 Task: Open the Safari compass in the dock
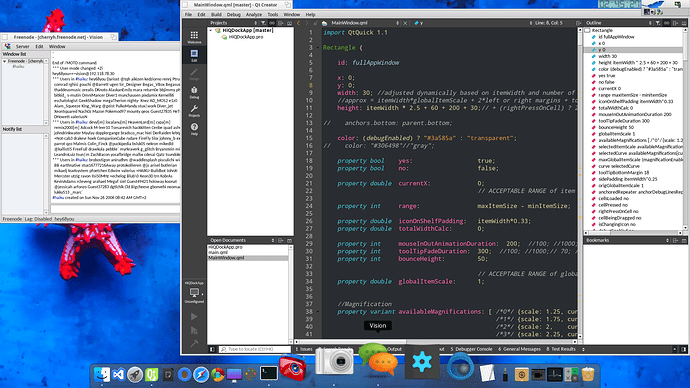[201, 374]
